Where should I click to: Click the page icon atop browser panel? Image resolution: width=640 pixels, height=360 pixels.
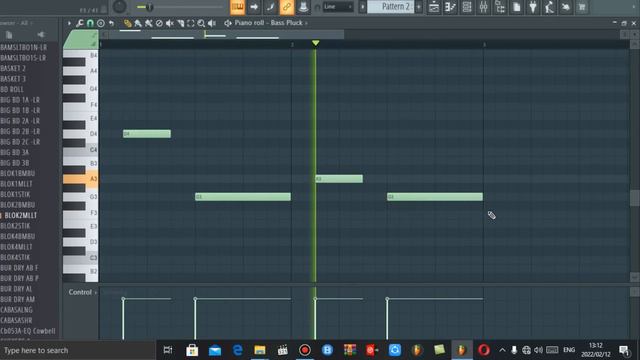click(9, 35)
